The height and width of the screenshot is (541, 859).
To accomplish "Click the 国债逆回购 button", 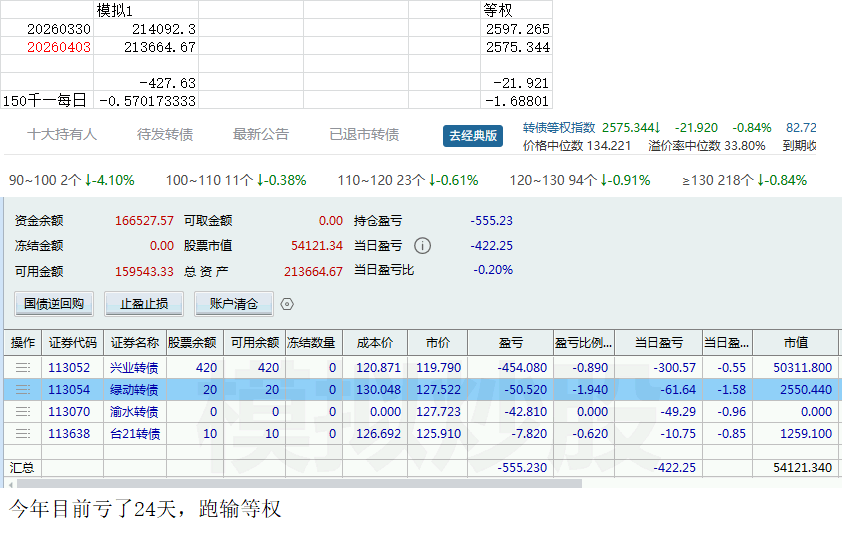I will click(x=54, y=304).
